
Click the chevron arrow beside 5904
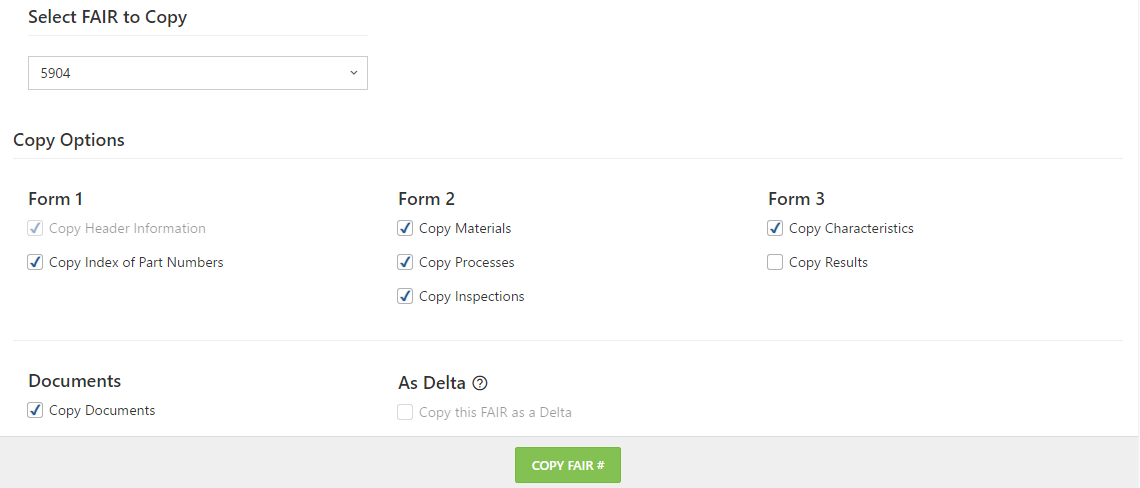pyautogui.click(x=353, y=73)
